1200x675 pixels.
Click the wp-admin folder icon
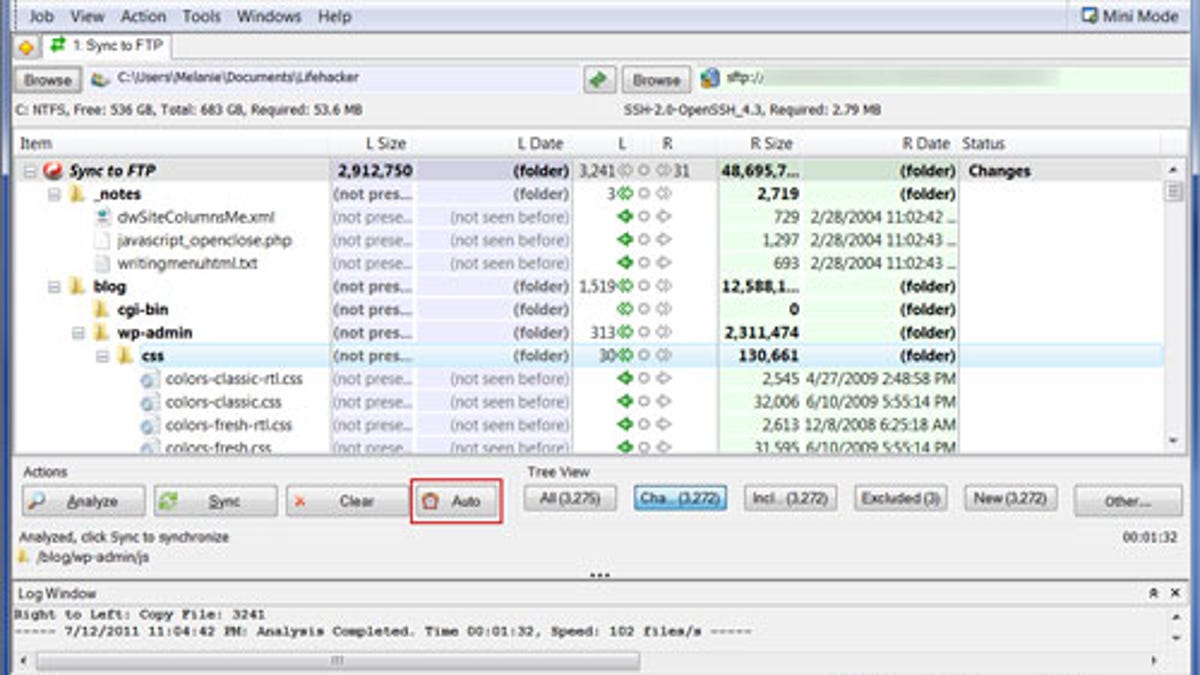click(x=101, y=332)
